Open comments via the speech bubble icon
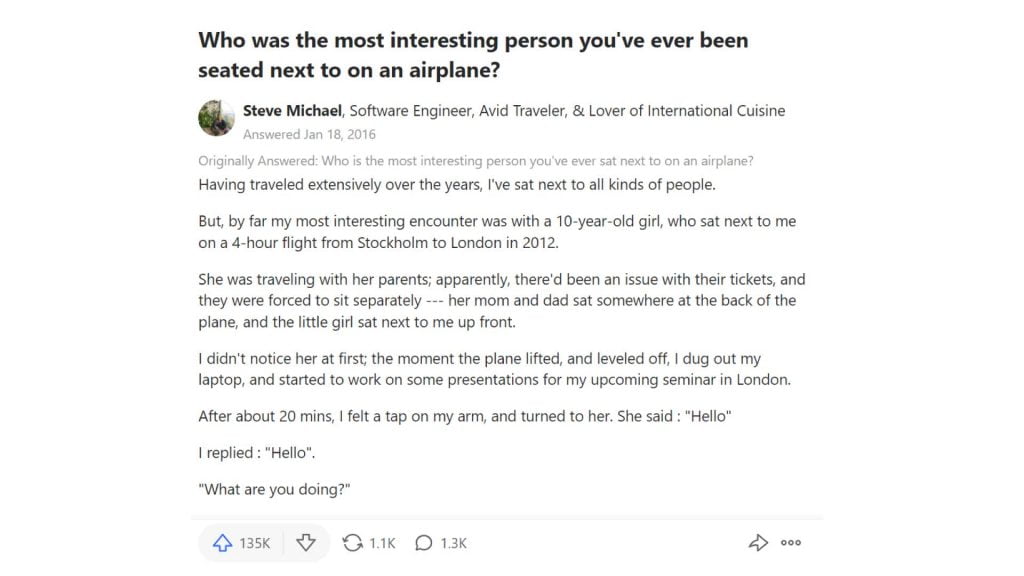The image size is (1024, 576). point(424,543)
